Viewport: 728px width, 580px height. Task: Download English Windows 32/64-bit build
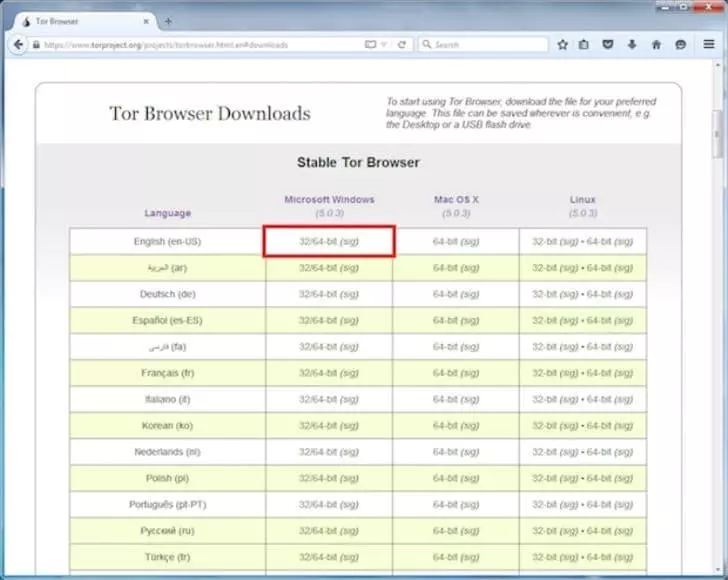[x=320, y=242]
